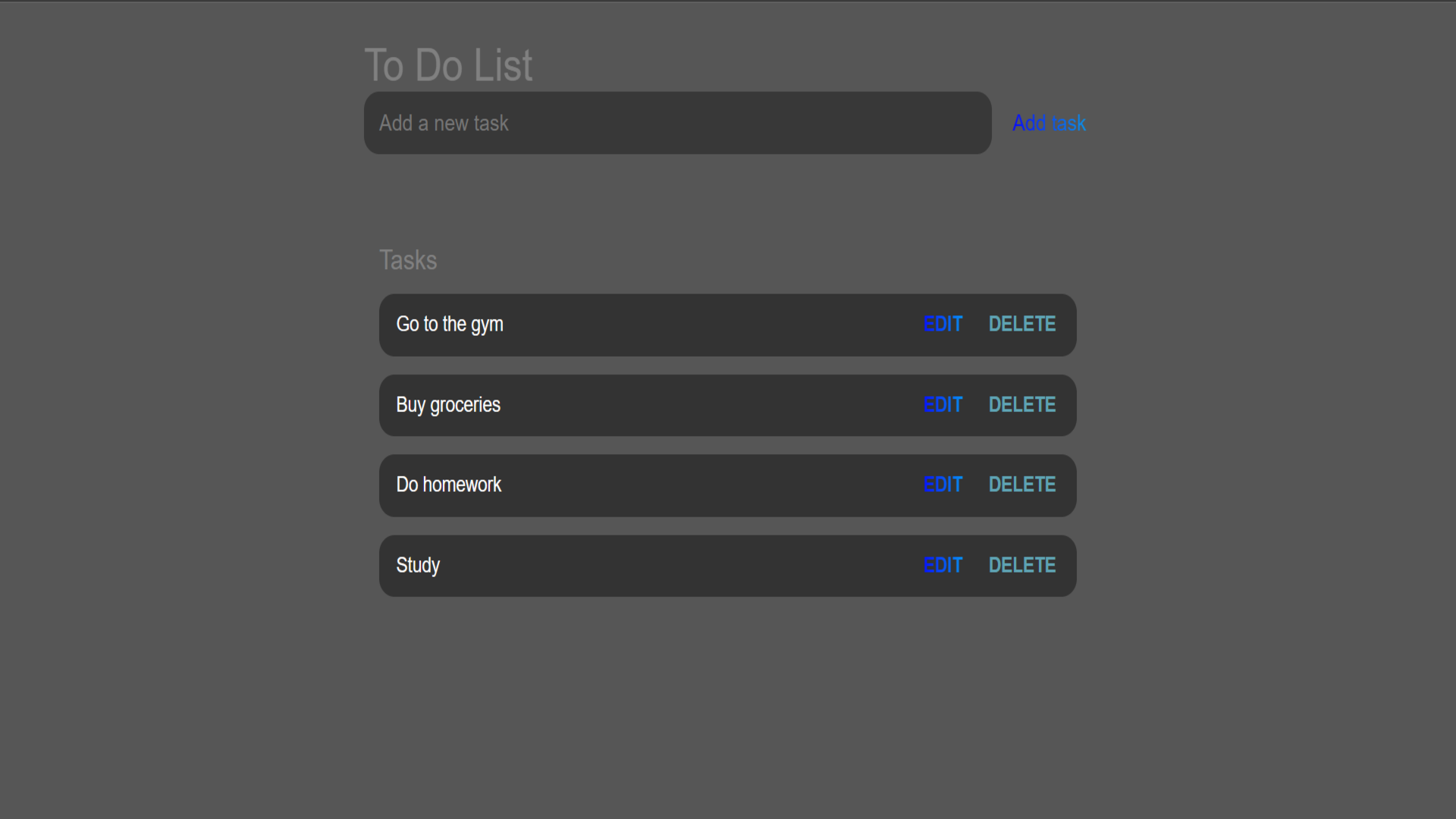Click the Study task text
This screenshot has height=819, width=1456.
pyautogui.click(x=418, y=566)
